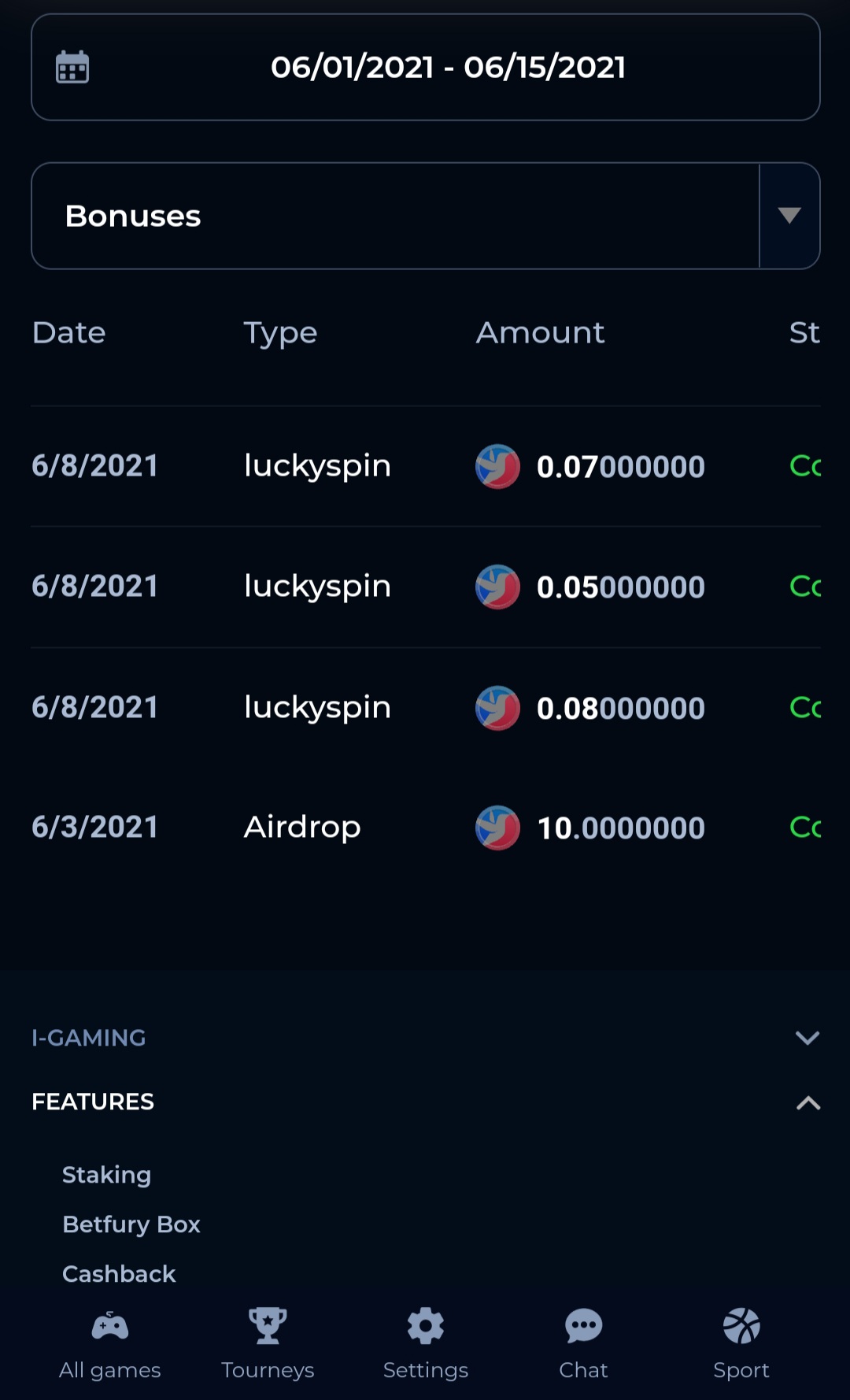
Task: Tap the Sport basketball icon
Action: point(741,1326)
